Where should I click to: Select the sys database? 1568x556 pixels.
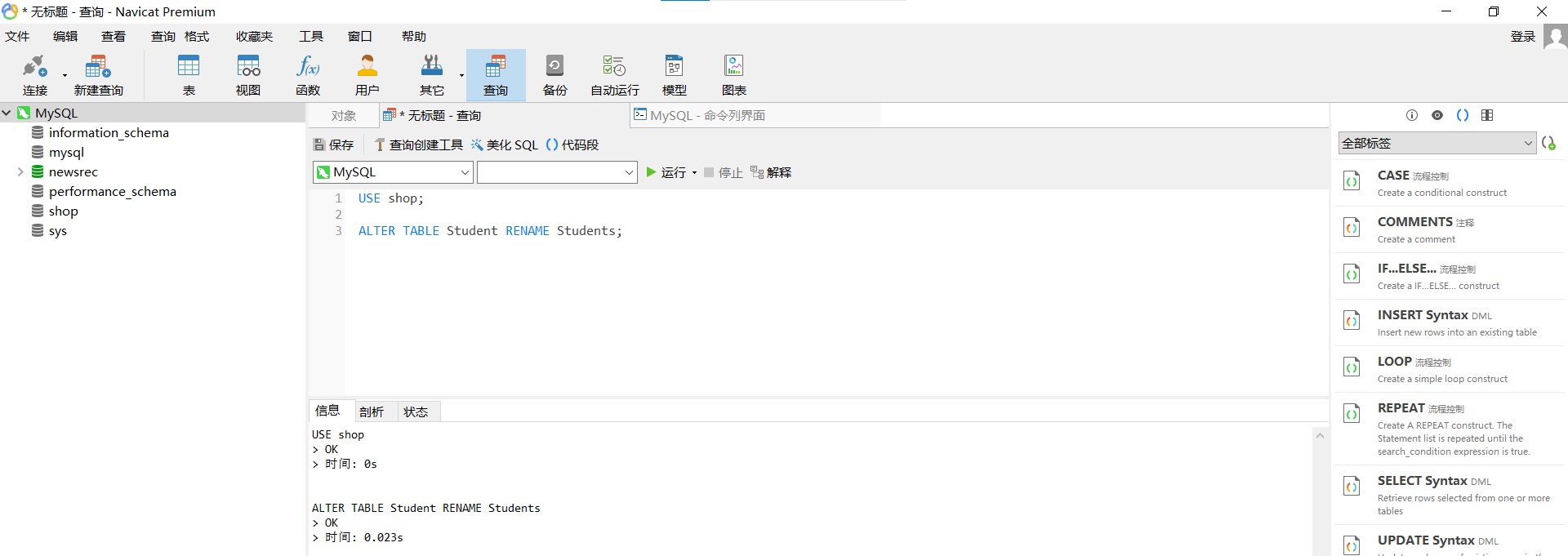point(57,230)
